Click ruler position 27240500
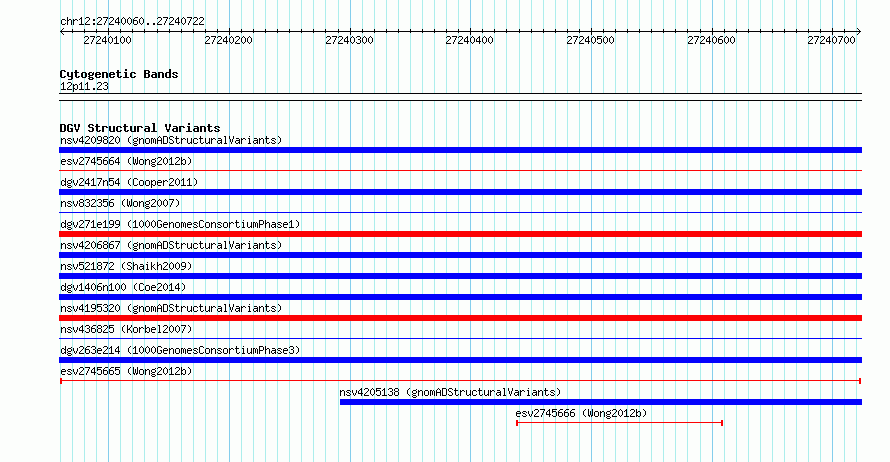 pyautogui.click(x=590, y=40)
